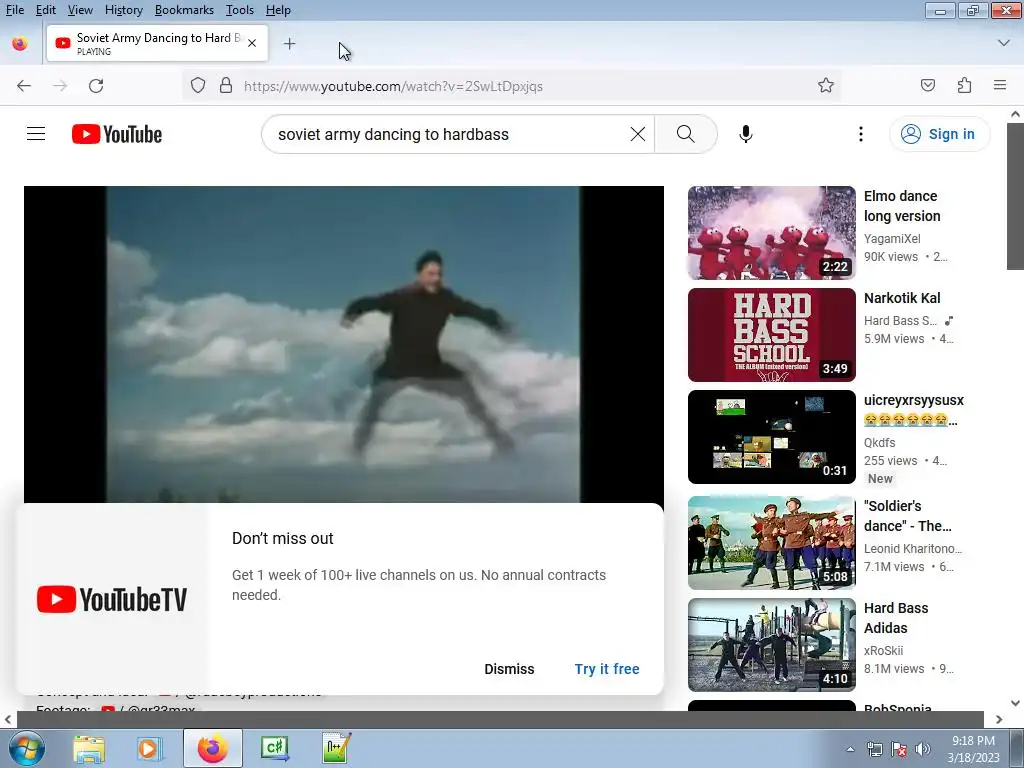Open Notepad++ from the taskbar
This screenshot has height=768, width=1024.
[x=336, y=748]
